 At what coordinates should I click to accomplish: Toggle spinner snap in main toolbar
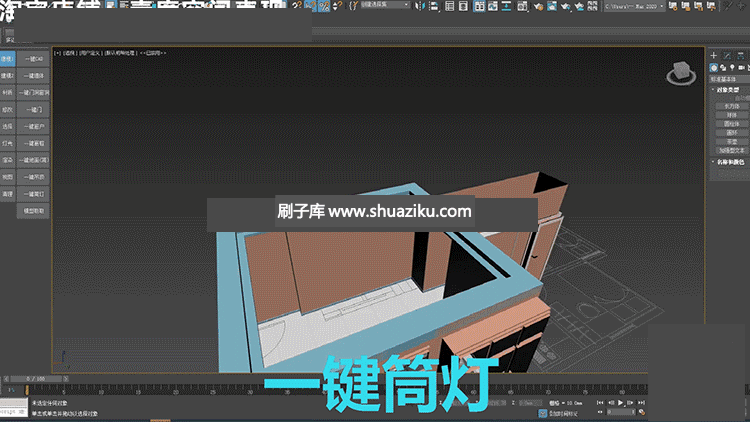tap(338, 6)
